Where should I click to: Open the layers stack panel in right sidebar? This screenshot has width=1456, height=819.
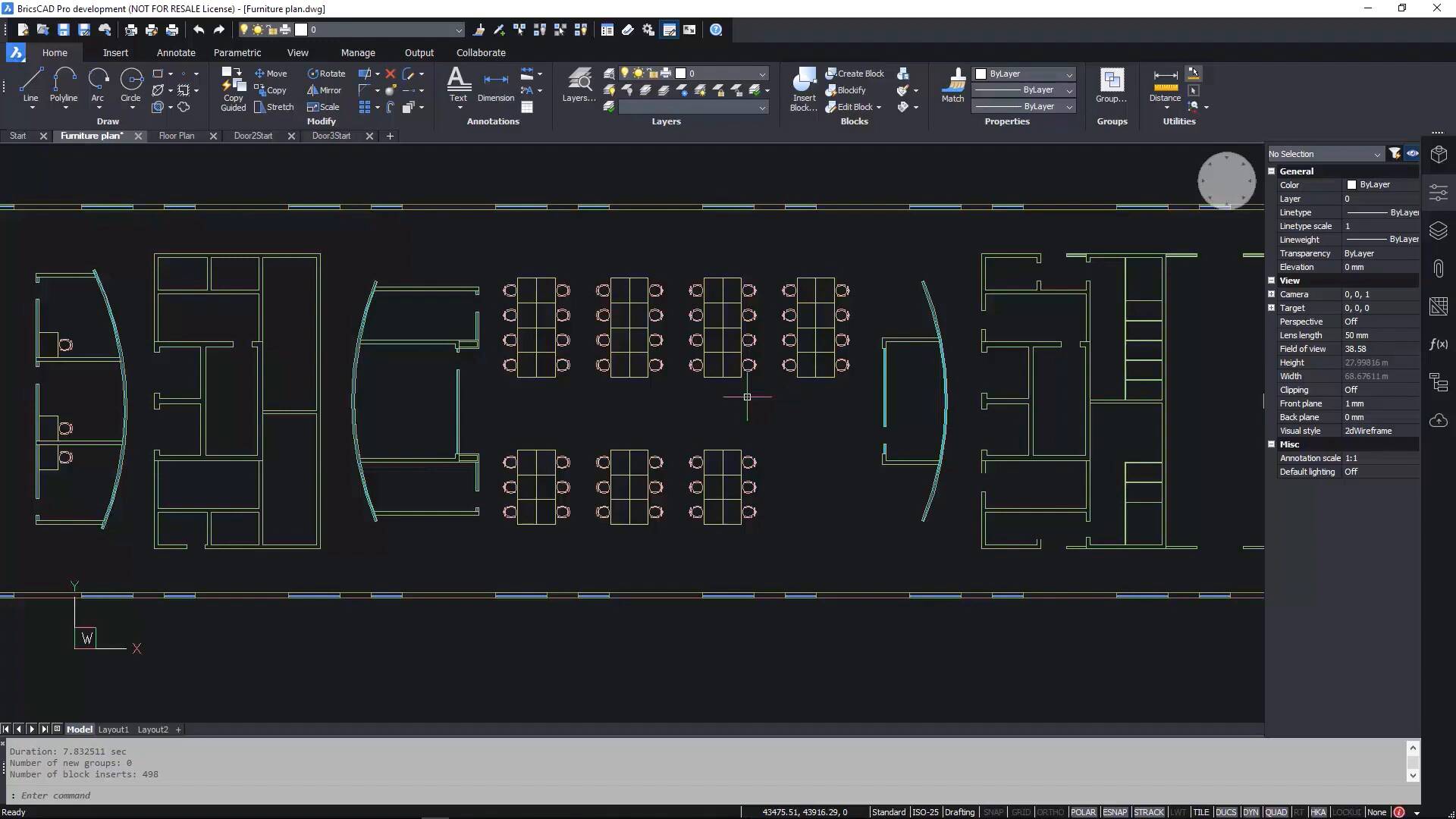click(1439, 231)
